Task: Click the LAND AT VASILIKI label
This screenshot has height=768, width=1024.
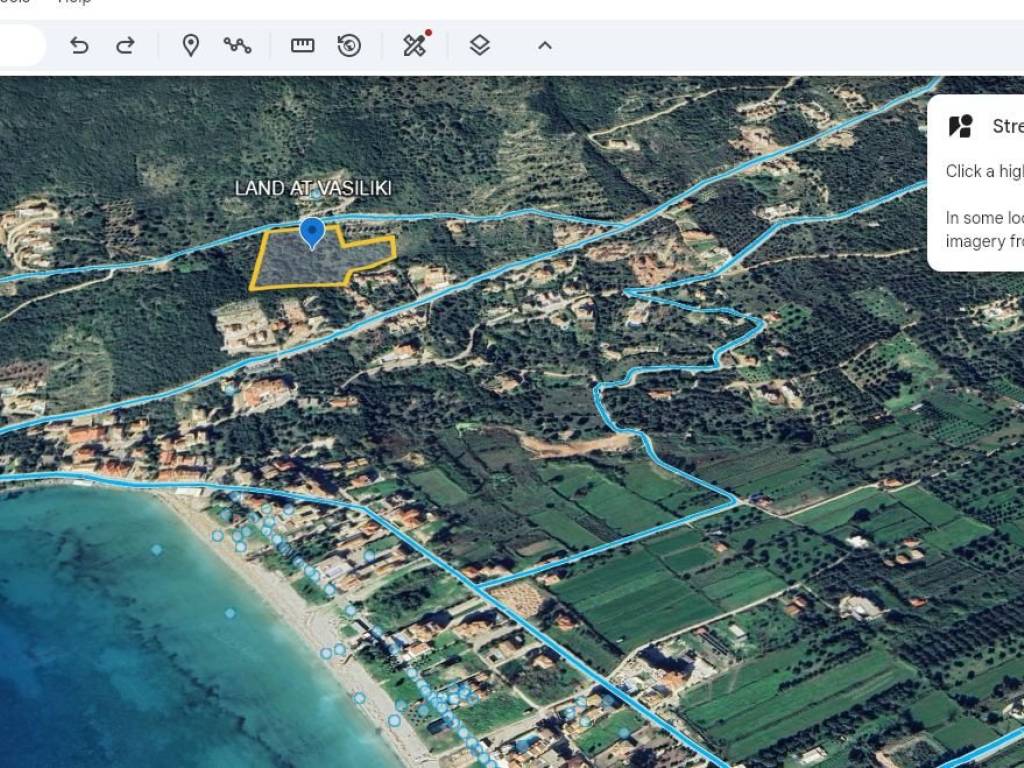Action: [312, 188]
